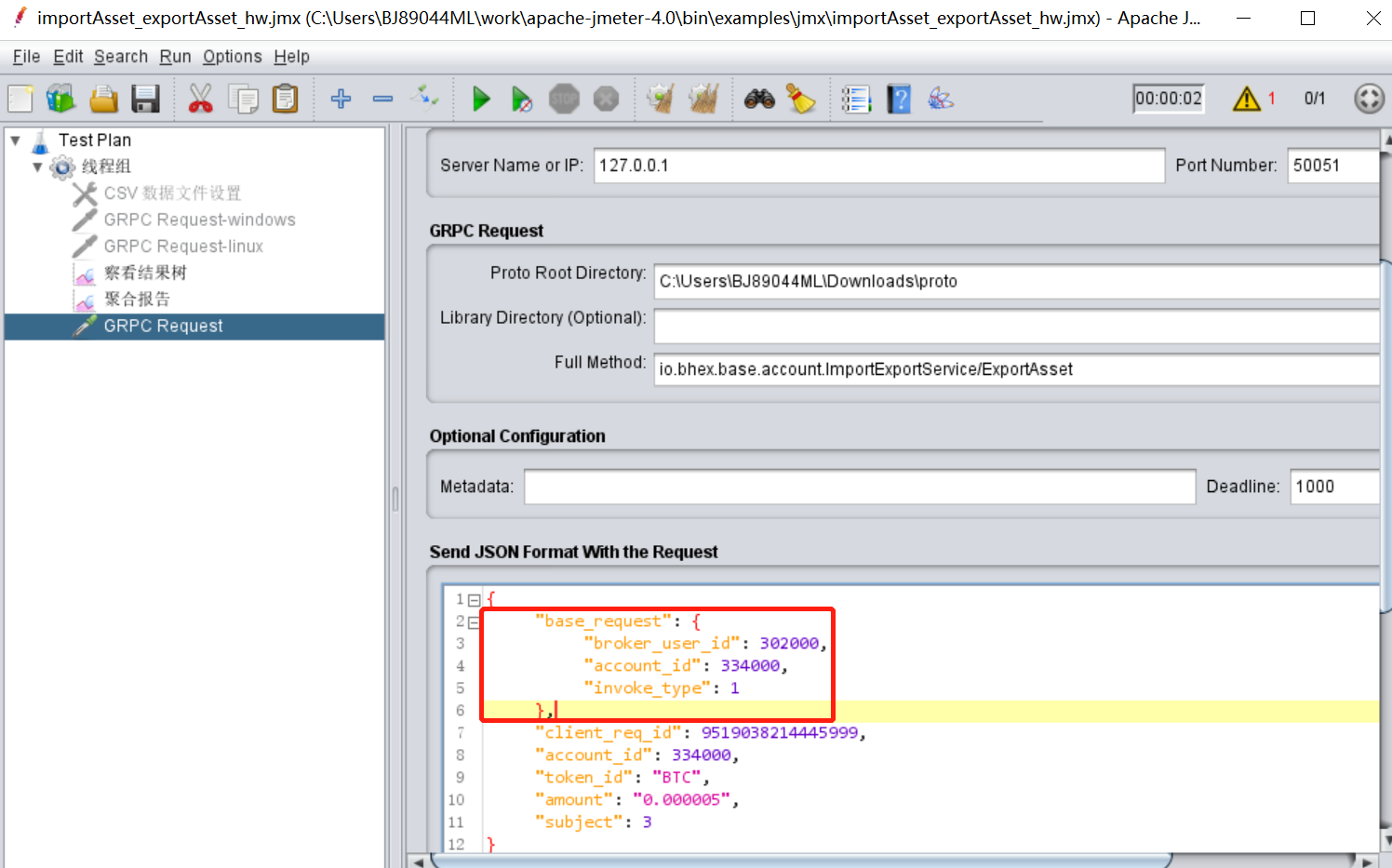Select the 线程组 tree item

[106, 167]
